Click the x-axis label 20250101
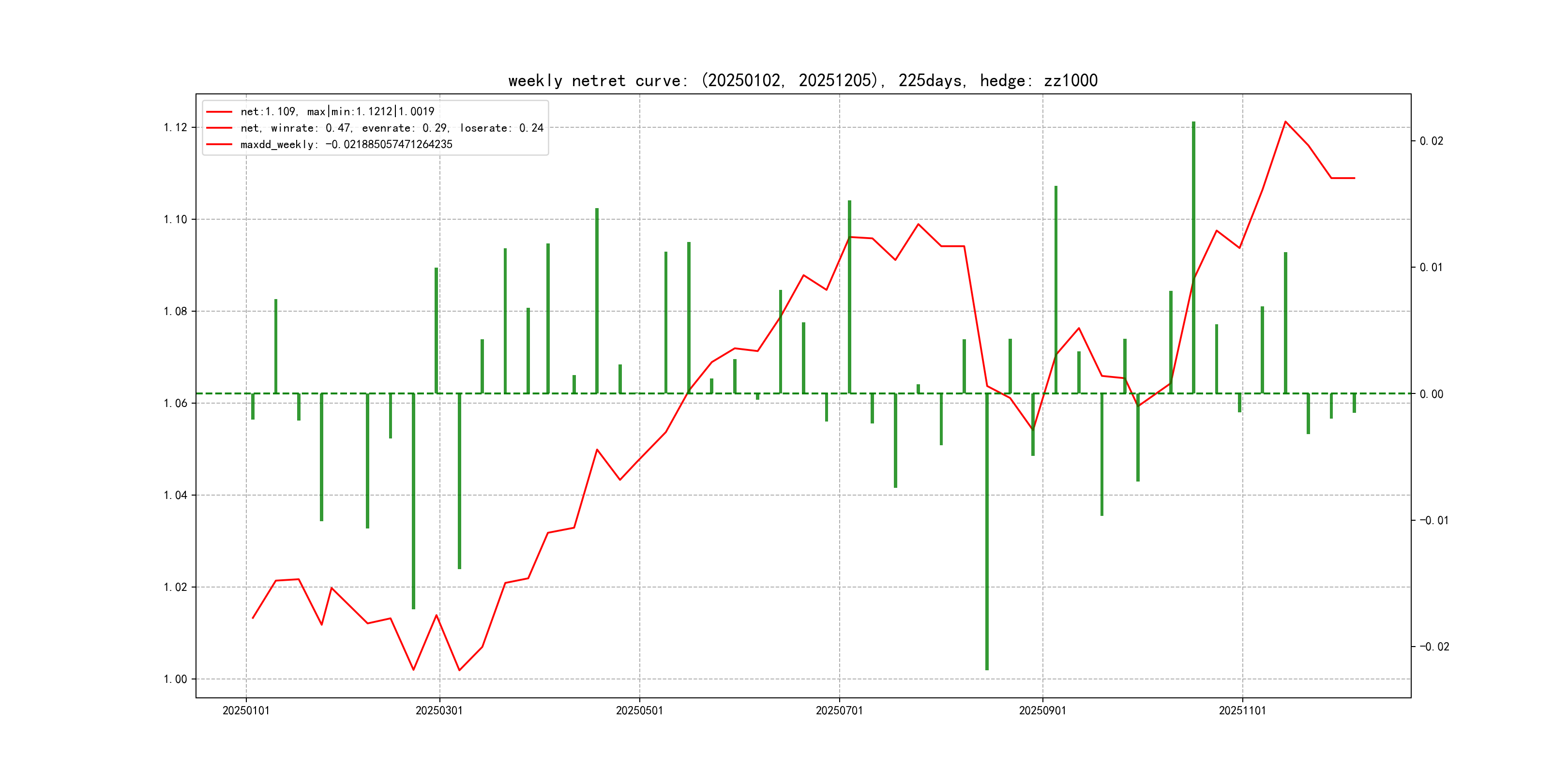 coord(246,710)
